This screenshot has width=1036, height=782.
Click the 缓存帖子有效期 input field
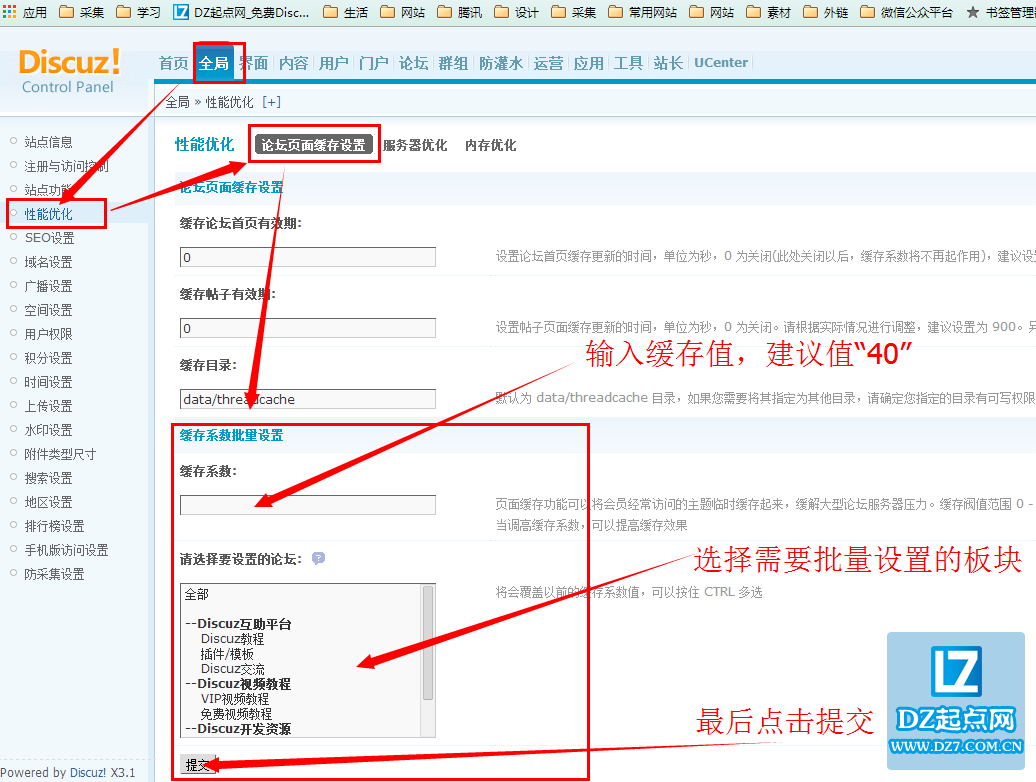click(x=308, y=328)
